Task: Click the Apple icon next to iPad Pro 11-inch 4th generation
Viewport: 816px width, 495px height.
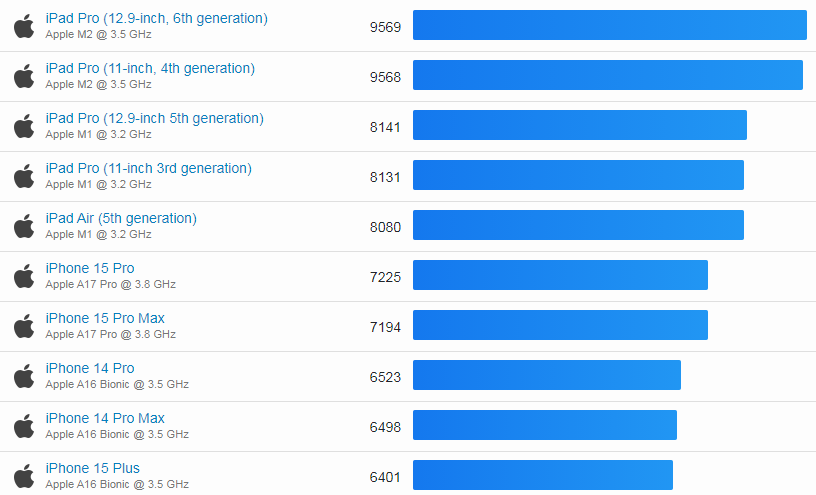Action: [x=24, y=76]
